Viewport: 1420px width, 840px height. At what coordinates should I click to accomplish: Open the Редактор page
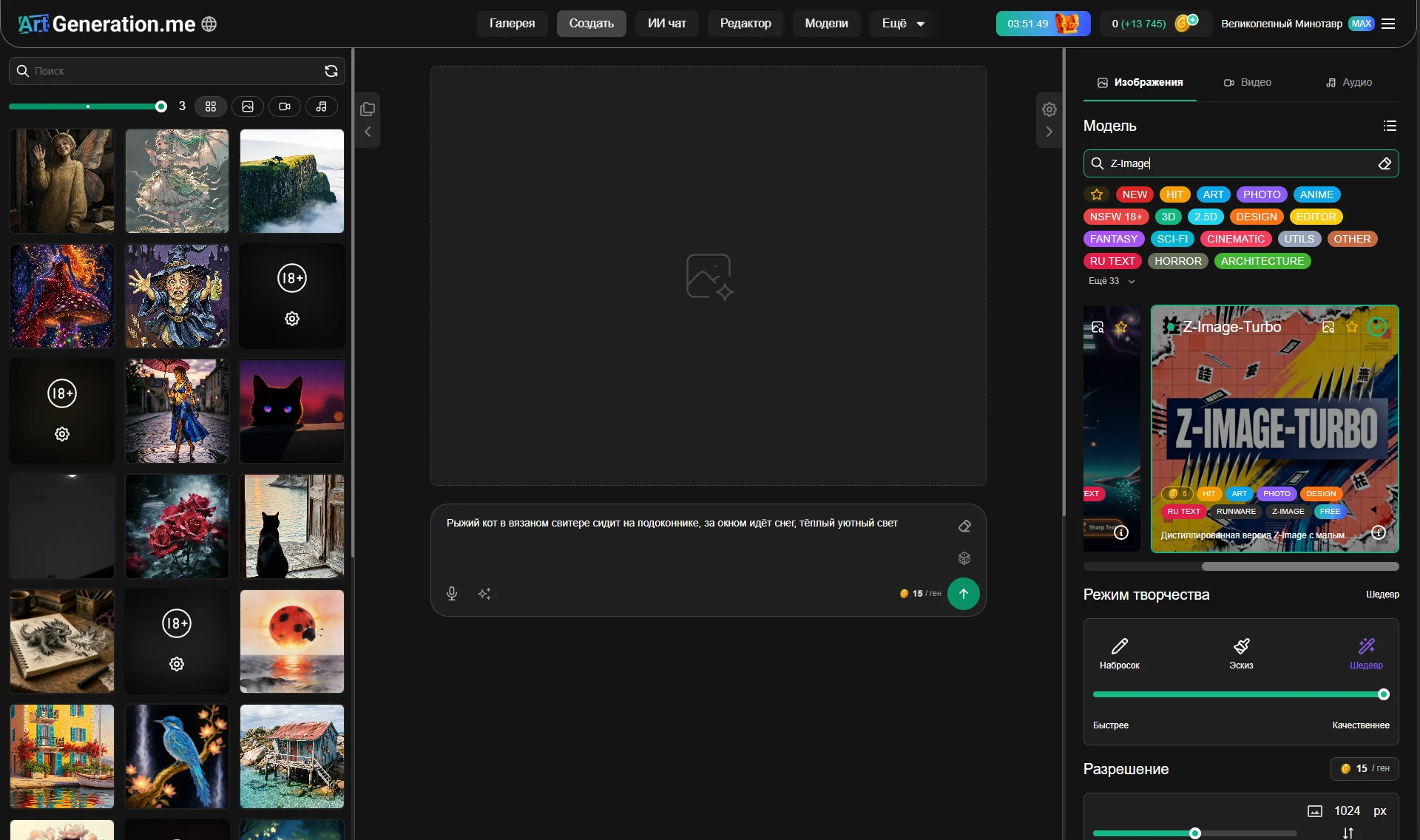(x=745, y=24)
